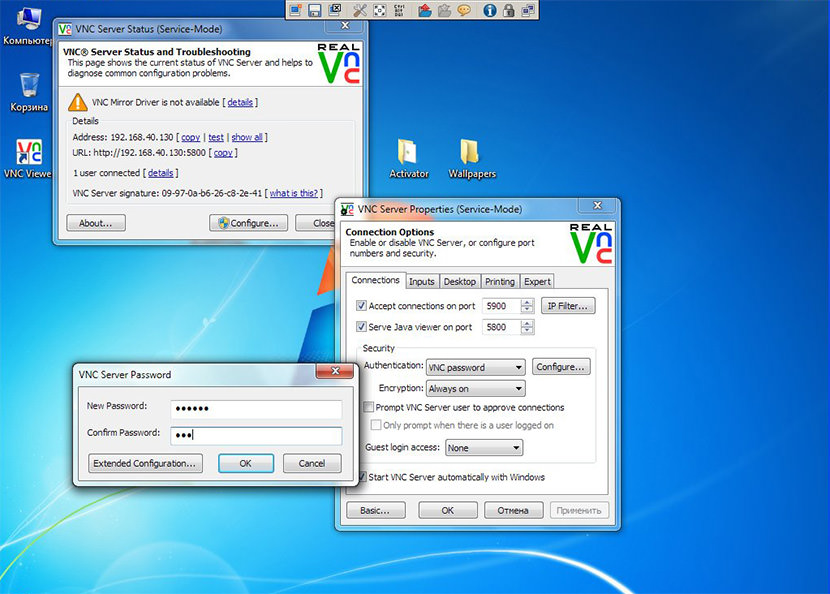Screen dimensions: 830x594
Task: Click the save connection floppy disk icon
Action: (x=315, y=10)
